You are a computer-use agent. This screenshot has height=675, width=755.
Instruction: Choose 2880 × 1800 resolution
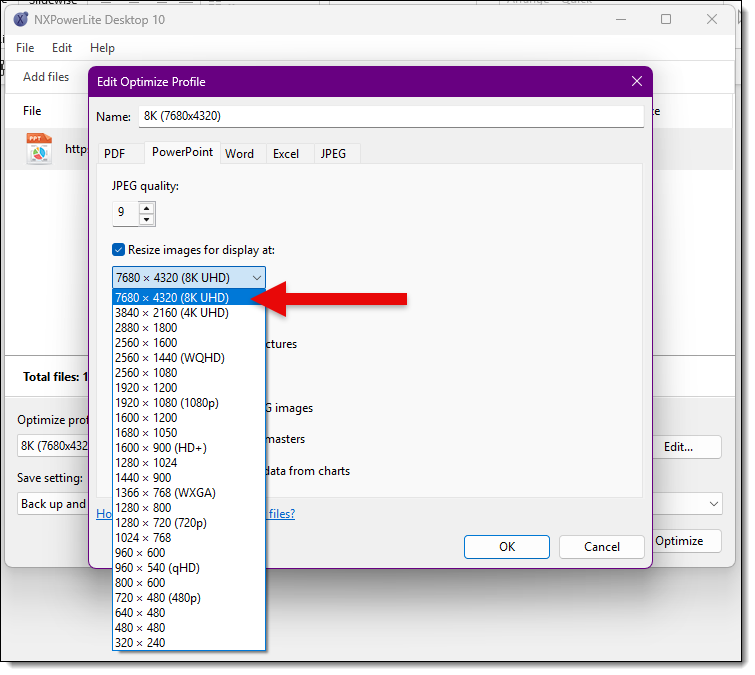tap(189, 328)
